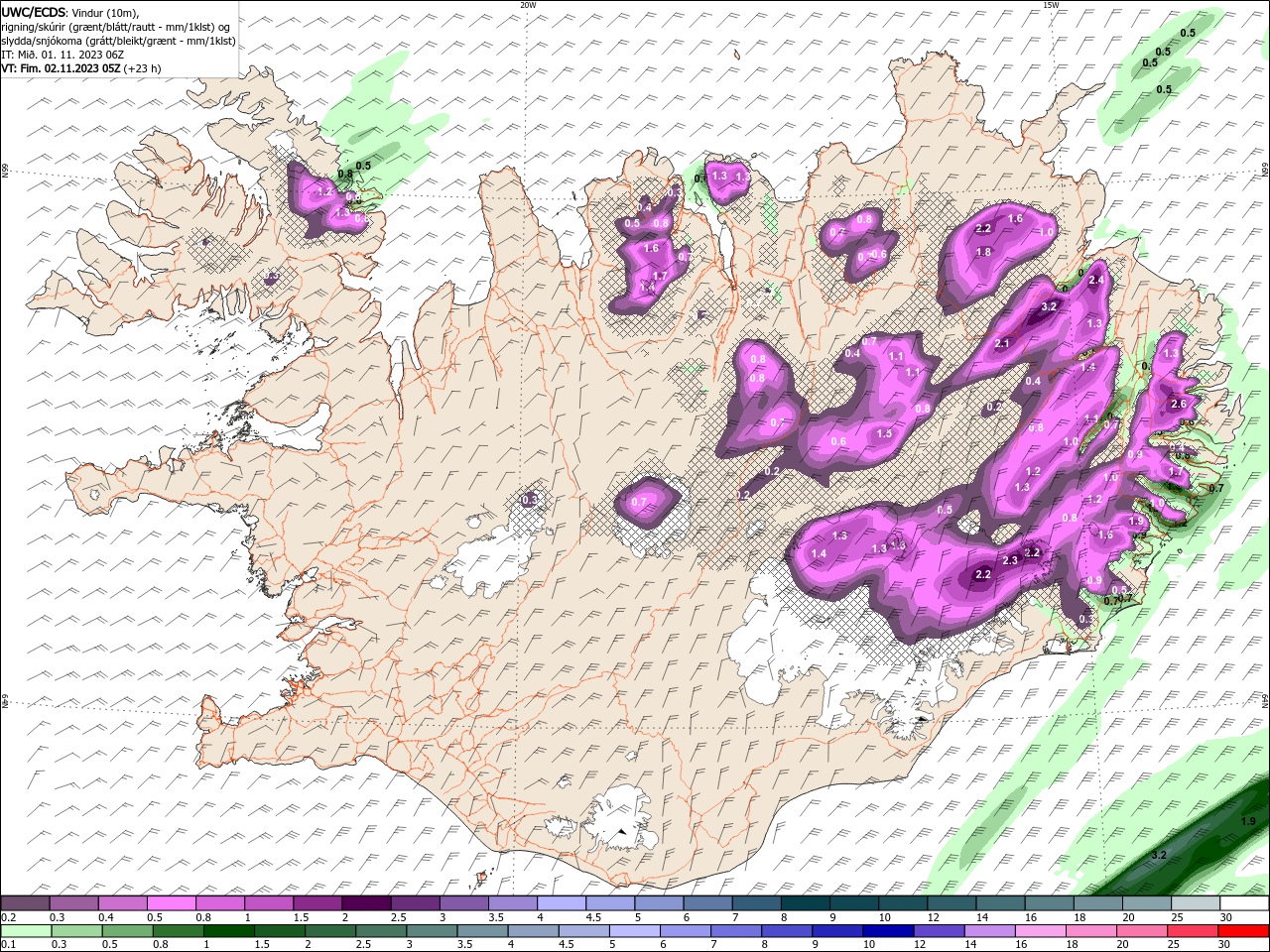Click the white 30 swatch in the upper legend row
The width and height of the screenshot is (1270, 952).
tap(1244, 902)
